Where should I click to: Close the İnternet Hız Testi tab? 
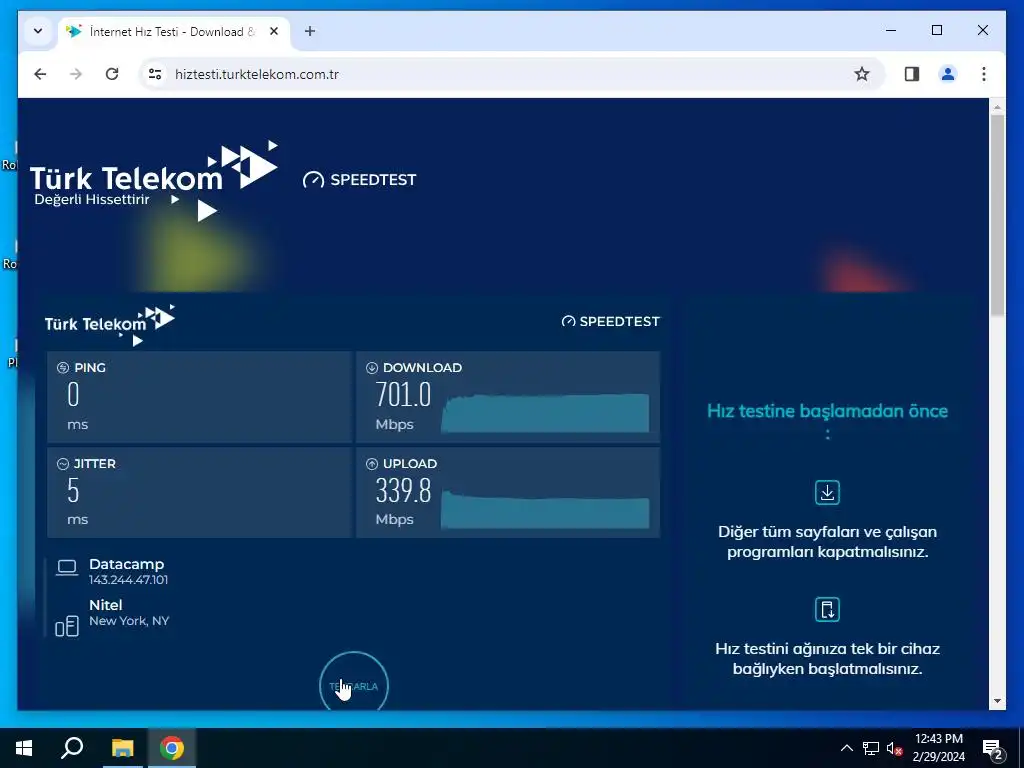click(x=274, y=31)
